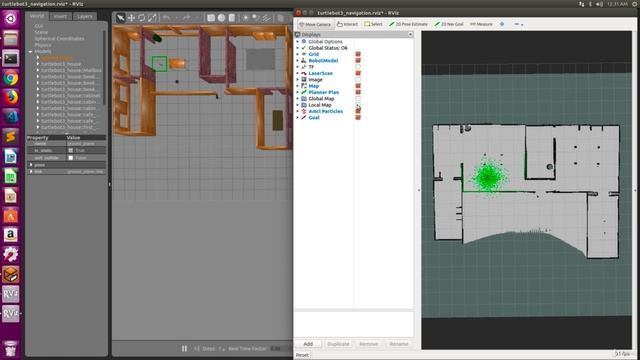Add a spot light in Gazebo
The image size is (640, 360).
(x=256, y=18)
